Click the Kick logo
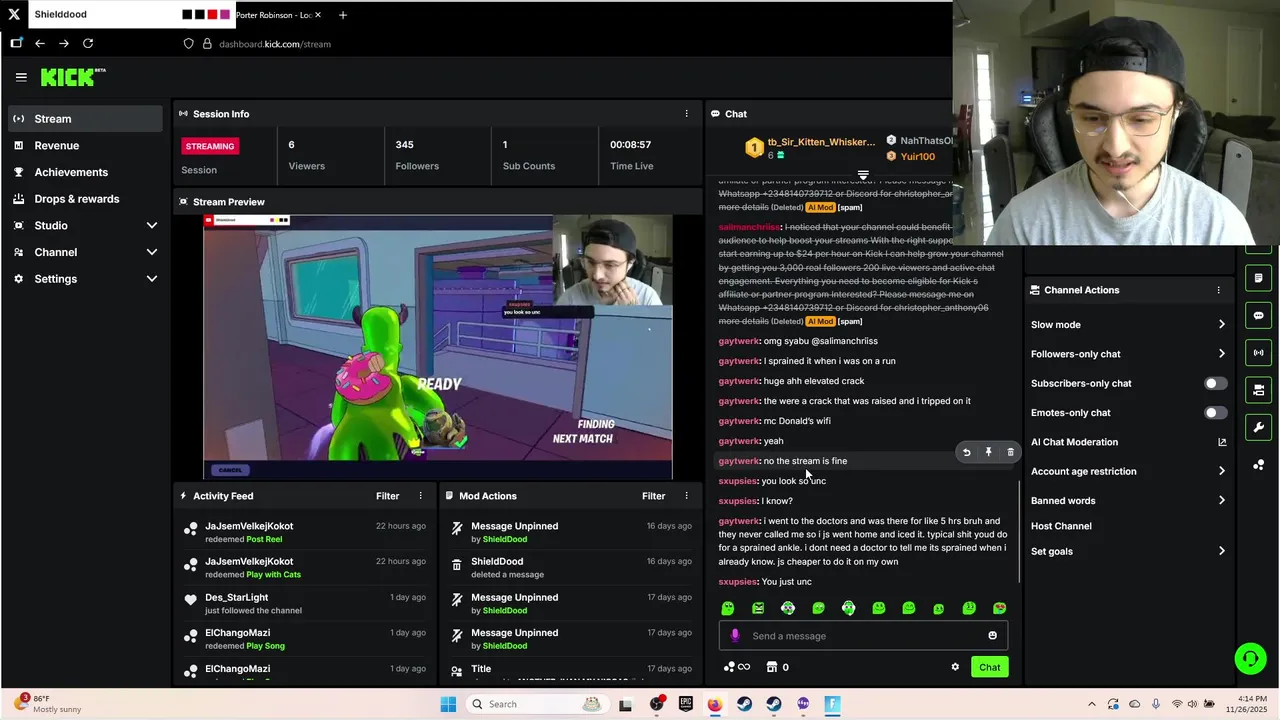The image size is (1280, 720). click(x=72, y=77)
